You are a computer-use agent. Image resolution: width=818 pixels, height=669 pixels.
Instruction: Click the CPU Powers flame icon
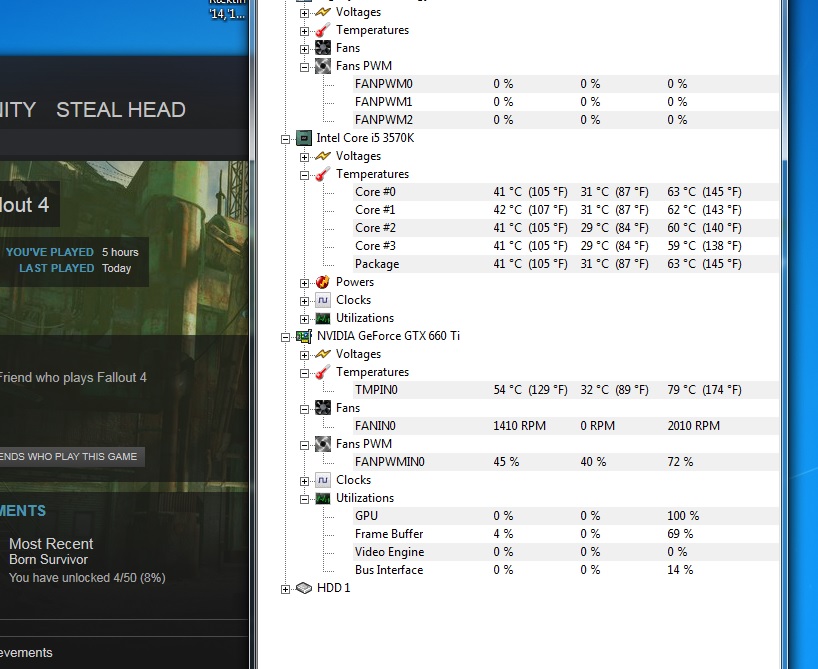(323, 282)
